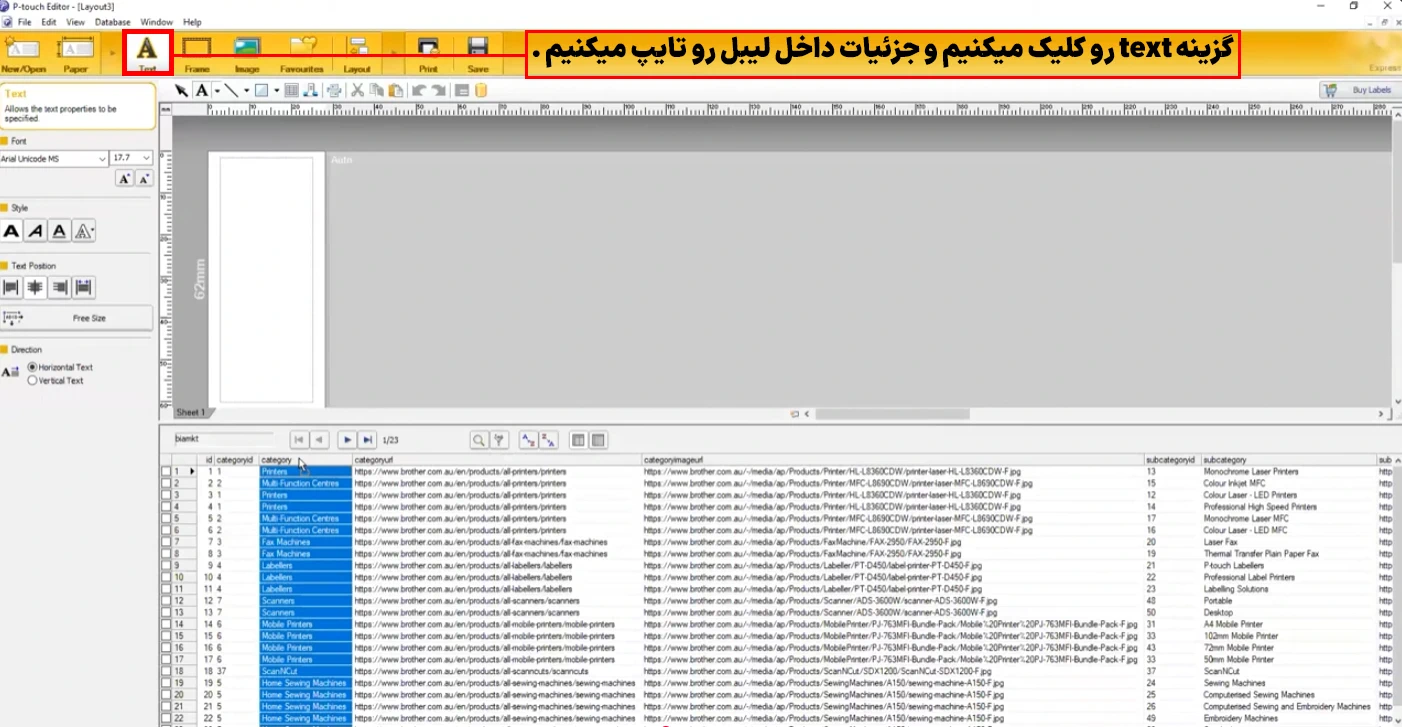Image resolution: width=1402 pixels, height=727 pixels.
Task: Expand the text tool dropdown arrow
Action: (x=216, y=90)
